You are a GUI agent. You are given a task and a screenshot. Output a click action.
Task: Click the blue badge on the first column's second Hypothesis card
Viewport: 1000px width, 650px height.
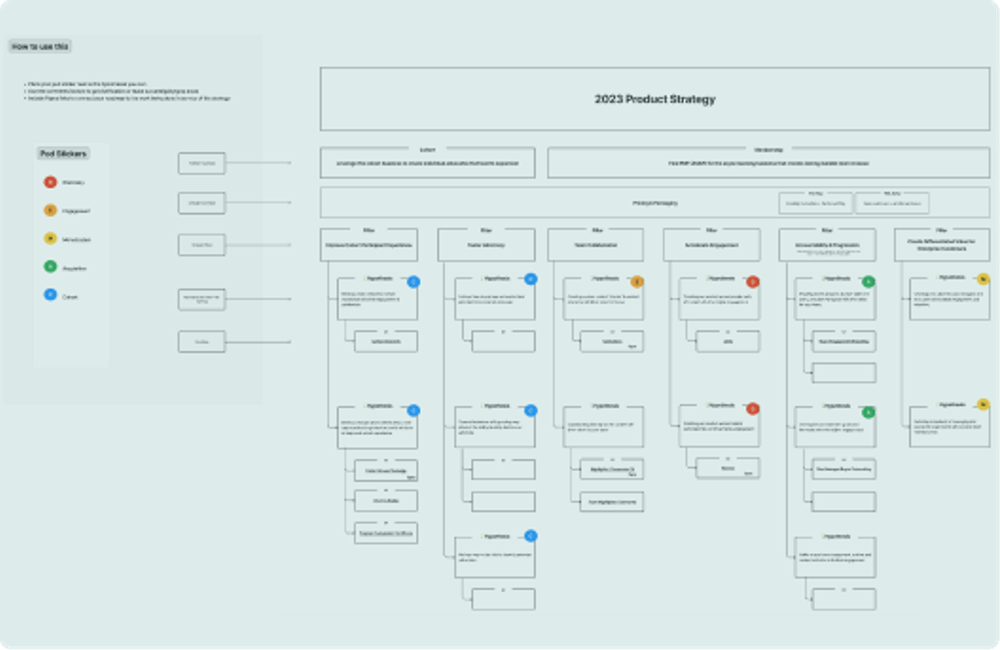pos(412,409)
